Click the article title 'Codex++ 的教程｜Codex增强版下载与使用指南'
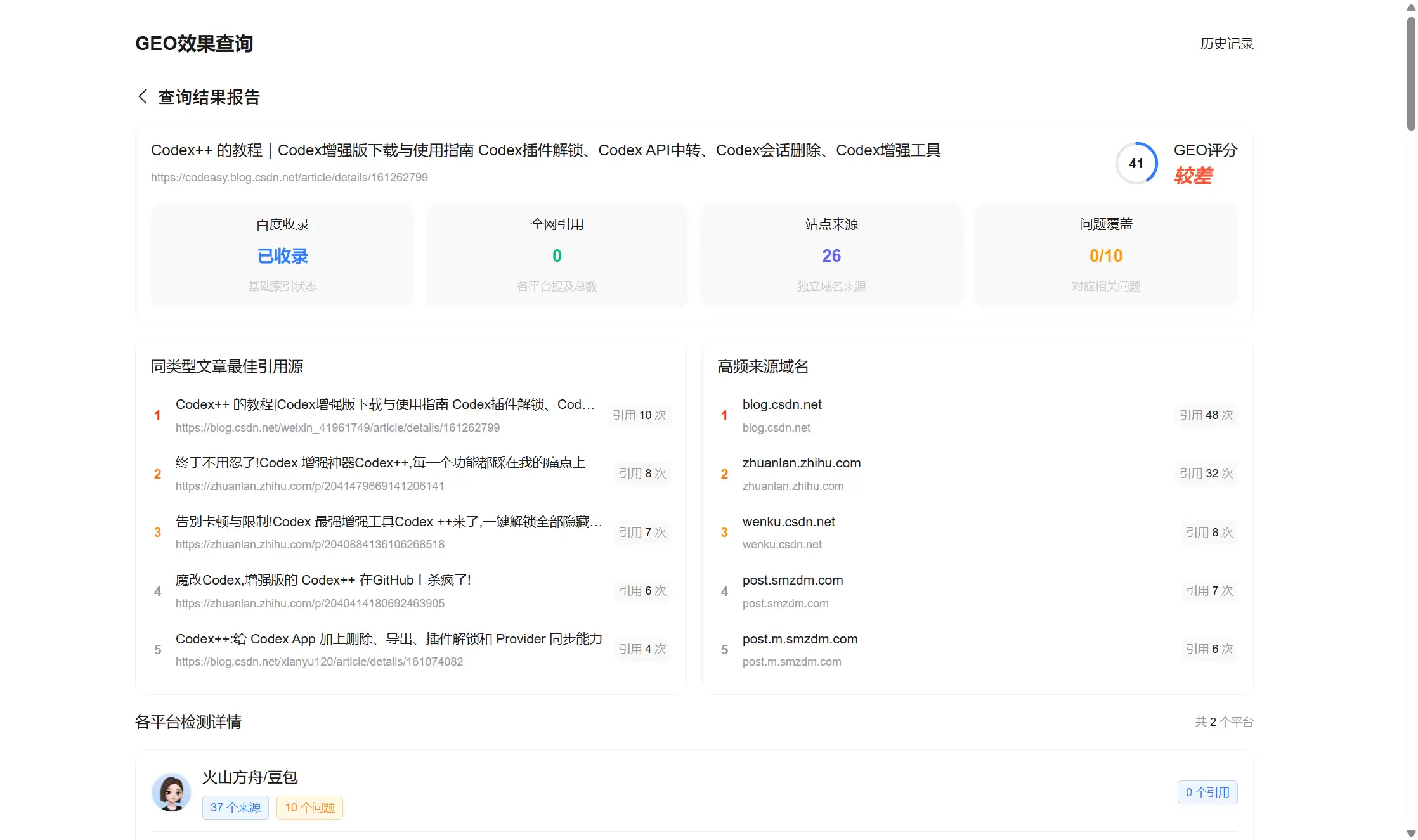 point(545,150)
